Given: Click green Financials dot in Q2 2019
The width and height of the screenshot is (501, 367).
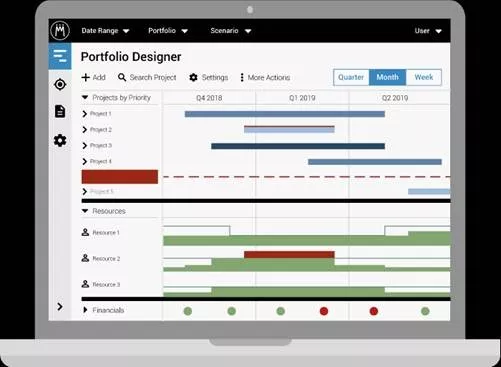Looking at the screenshot, I should (x=425, y=311).
